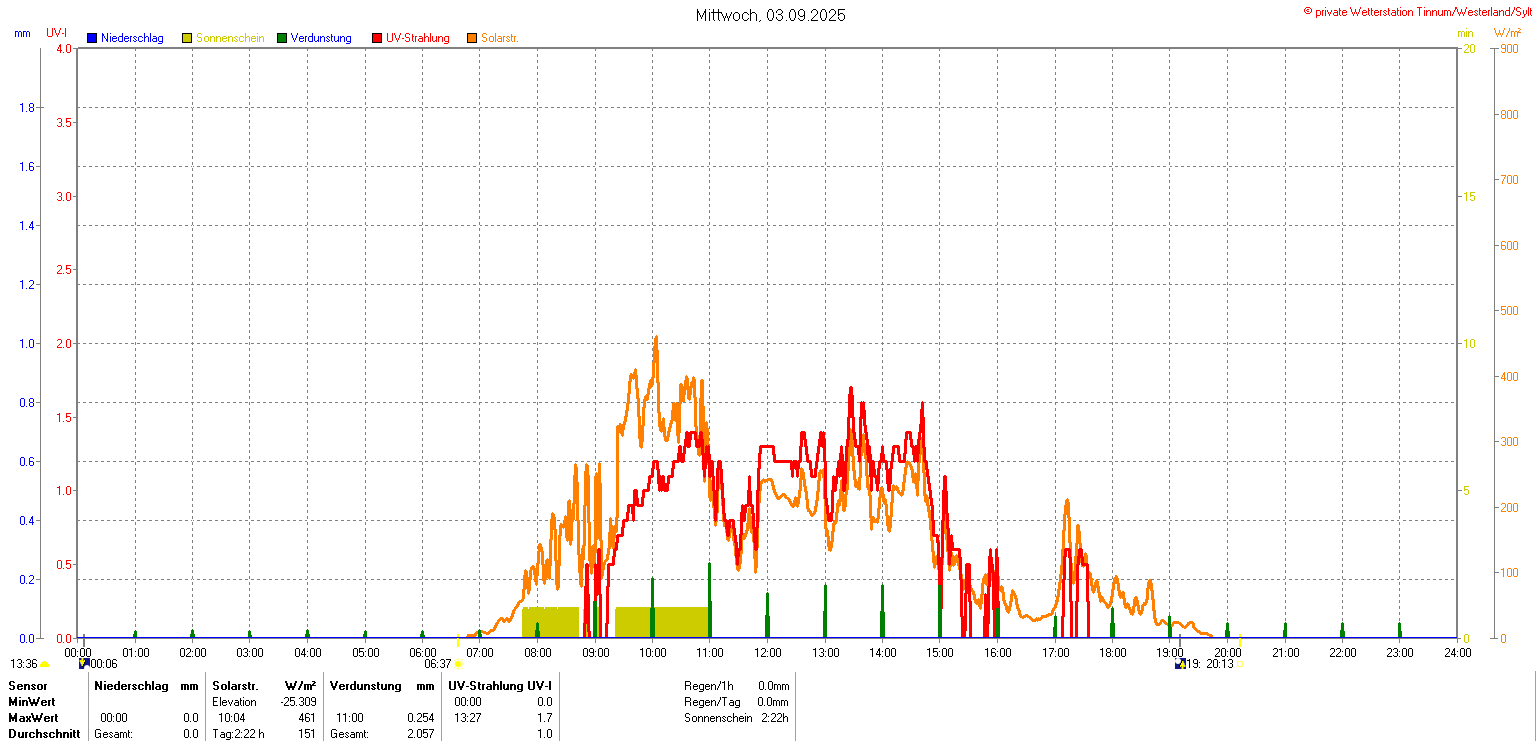Click the orange Solarstr. legend square
This screenshot has width=1536, height=741.
pyautogui.click(x=472, y=38)
